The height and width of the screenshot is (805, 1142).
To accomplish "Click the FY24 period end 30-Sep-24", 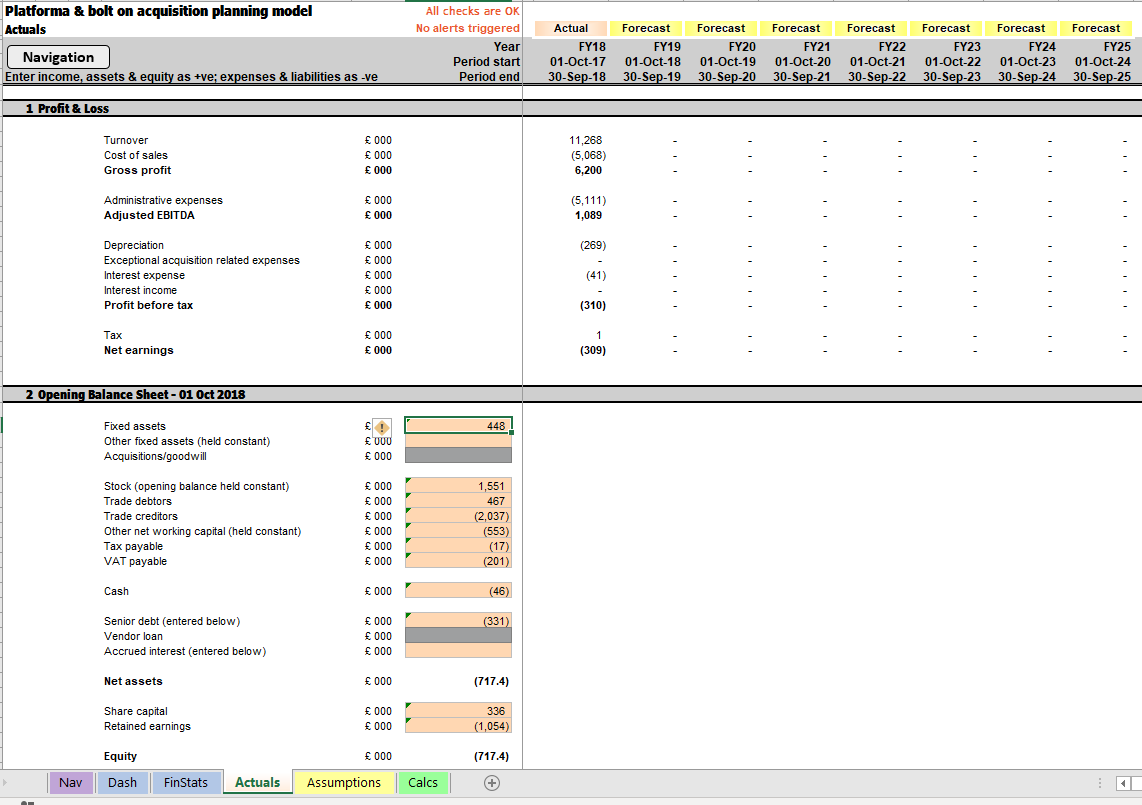I will [1027, 76].
